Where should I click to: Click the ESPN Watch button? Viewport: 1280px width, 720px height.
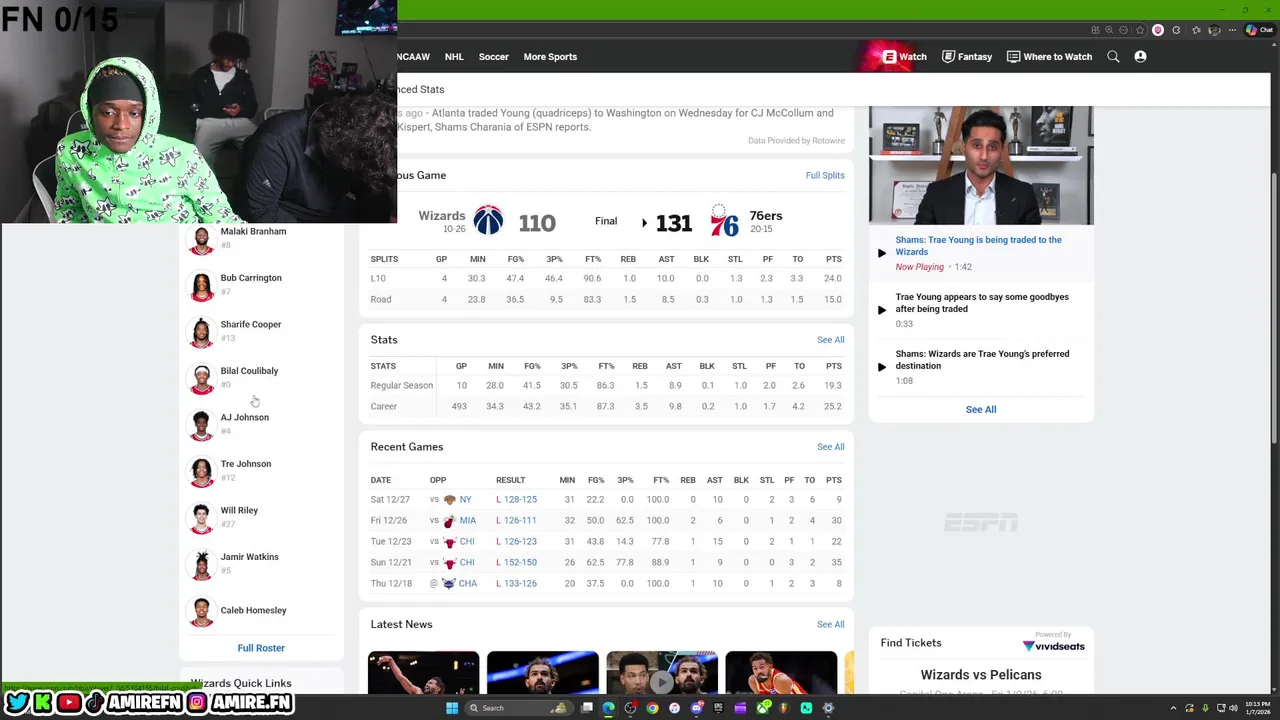click(904, 57)
